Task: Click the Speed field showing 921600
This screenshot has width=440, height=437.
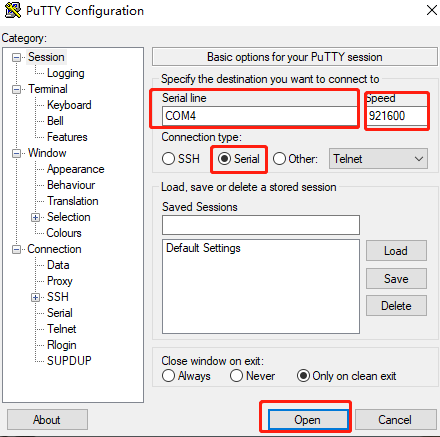Action: pyautogui.click(x=397, y=116)
